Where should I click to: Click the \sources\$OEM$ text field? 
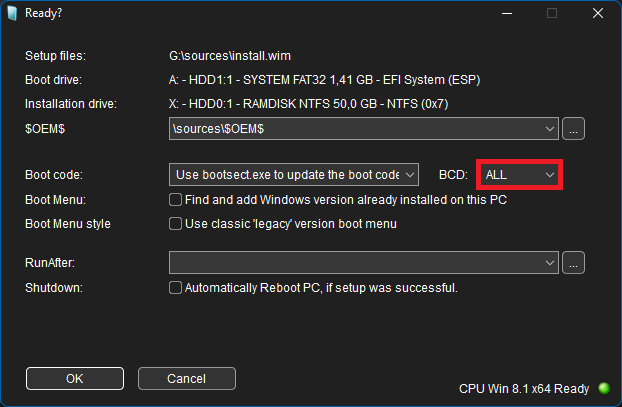(x=356, y=129)
